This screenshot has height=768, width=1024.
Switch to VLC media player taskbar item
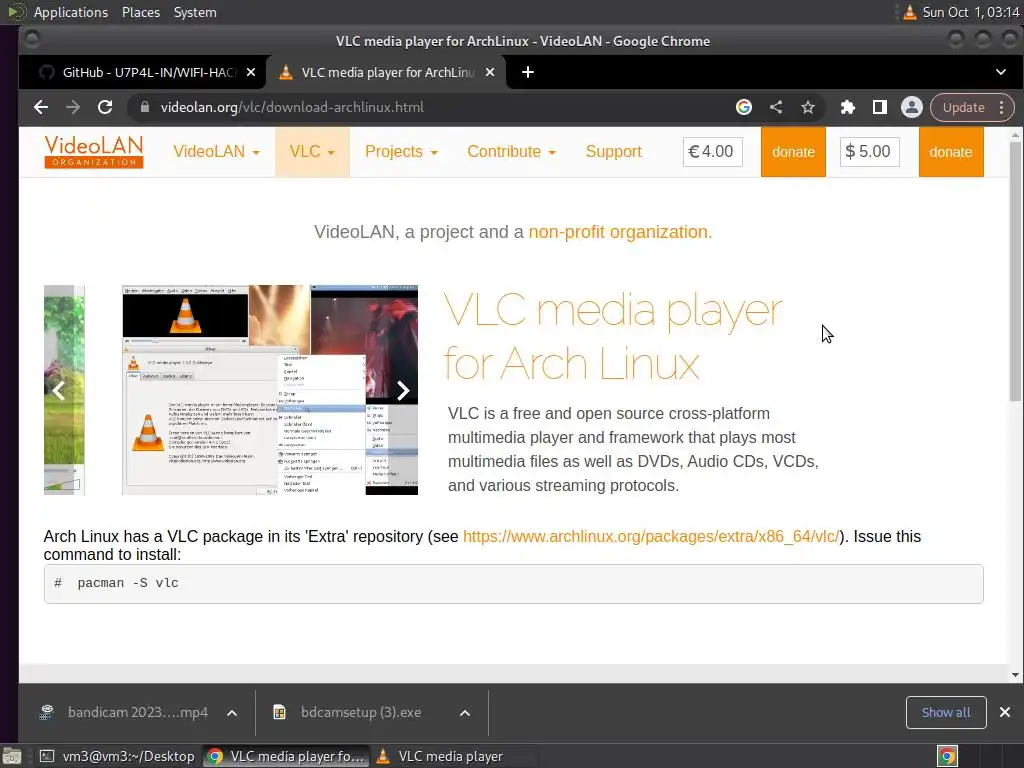tap(451, 756)
